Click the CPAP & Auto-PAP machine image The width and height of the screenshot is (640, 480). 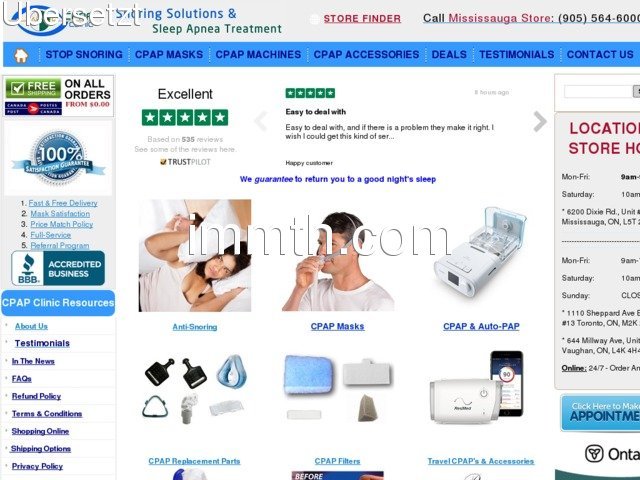(x=480, y=254)
